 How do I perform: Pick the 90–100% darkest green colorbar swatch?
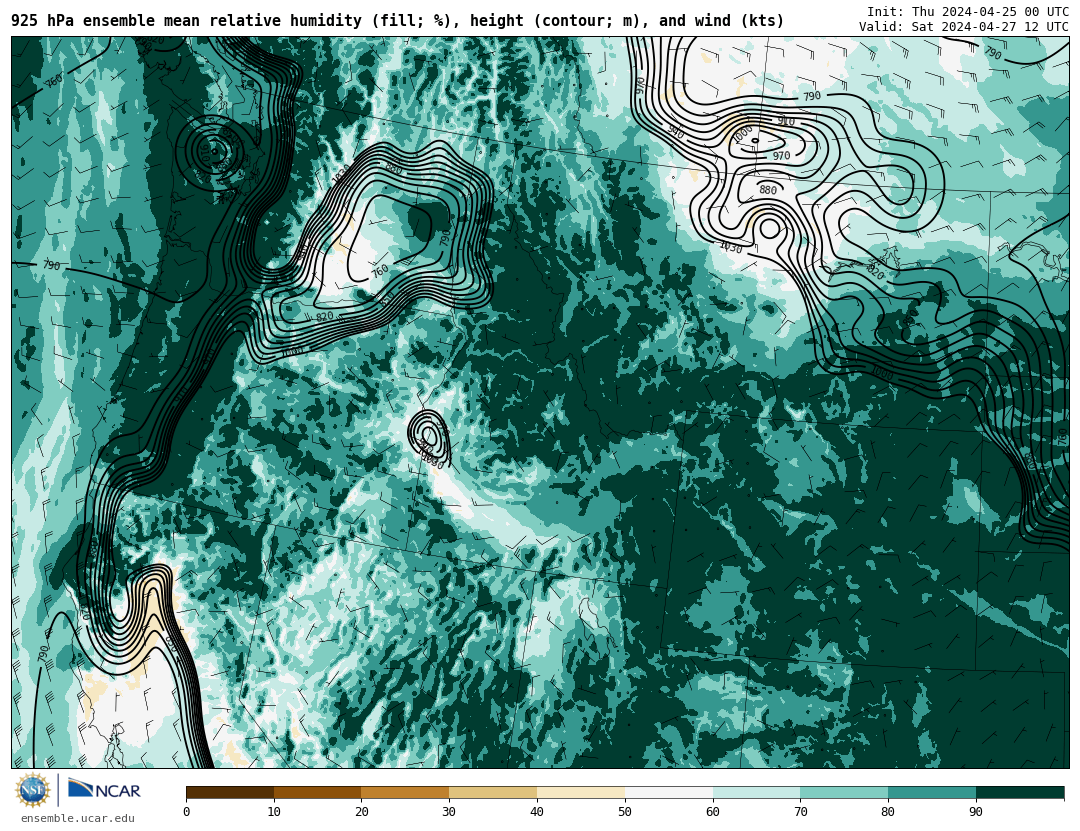[x=1020, y=792]
